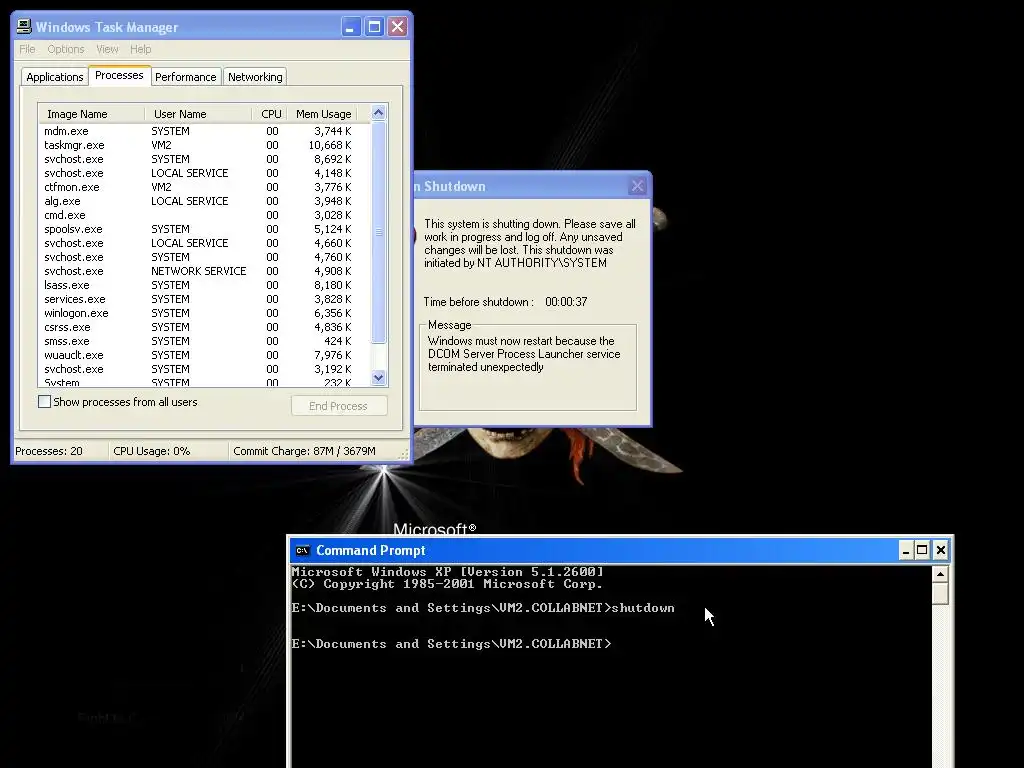
Task: Click process list scrollbar up arrow
Action: point(378,113)
